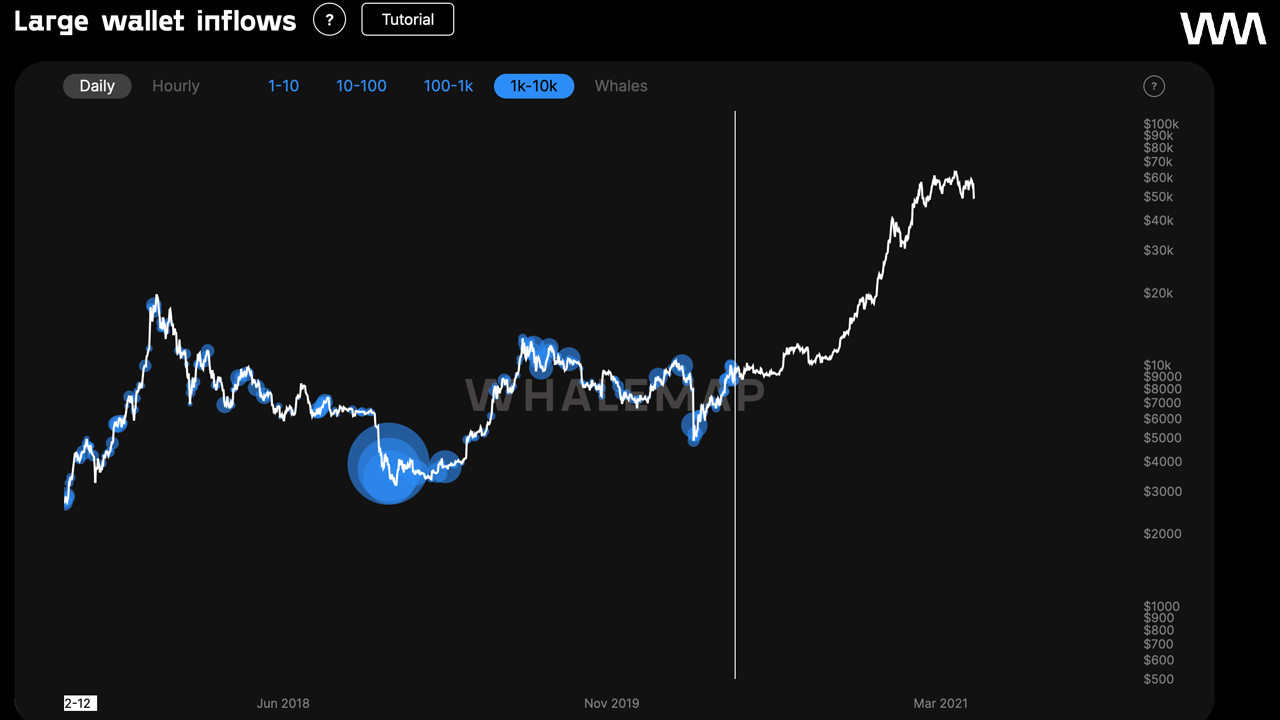The image size is (1280, 720).
Task: Click the highlighted 2-12 date label
Action: [x=79, y=704]
